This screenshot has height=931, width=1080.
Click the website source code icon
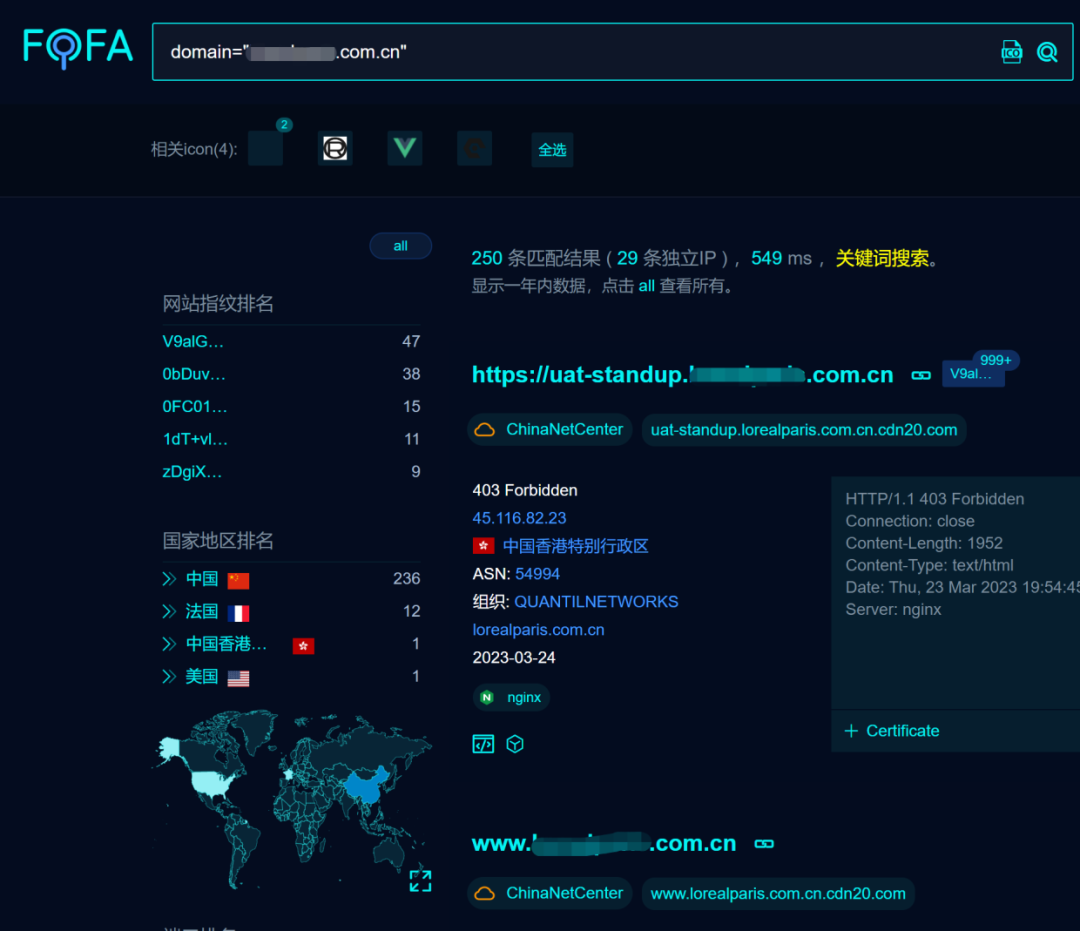[x=484, y=744]
